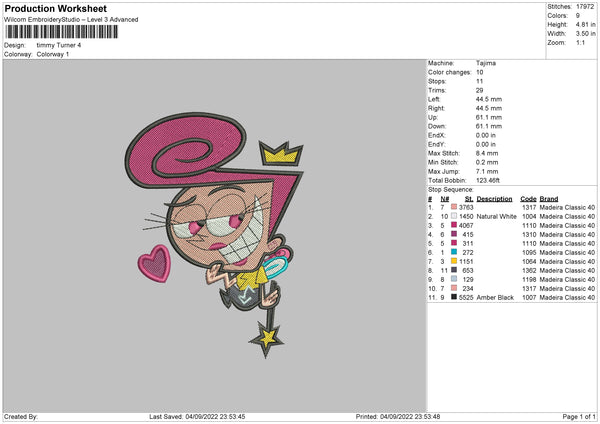Click the Min Stitch value 0.2 mm
This screenshot has height=424, width=600.
click(x=487, y=162)
